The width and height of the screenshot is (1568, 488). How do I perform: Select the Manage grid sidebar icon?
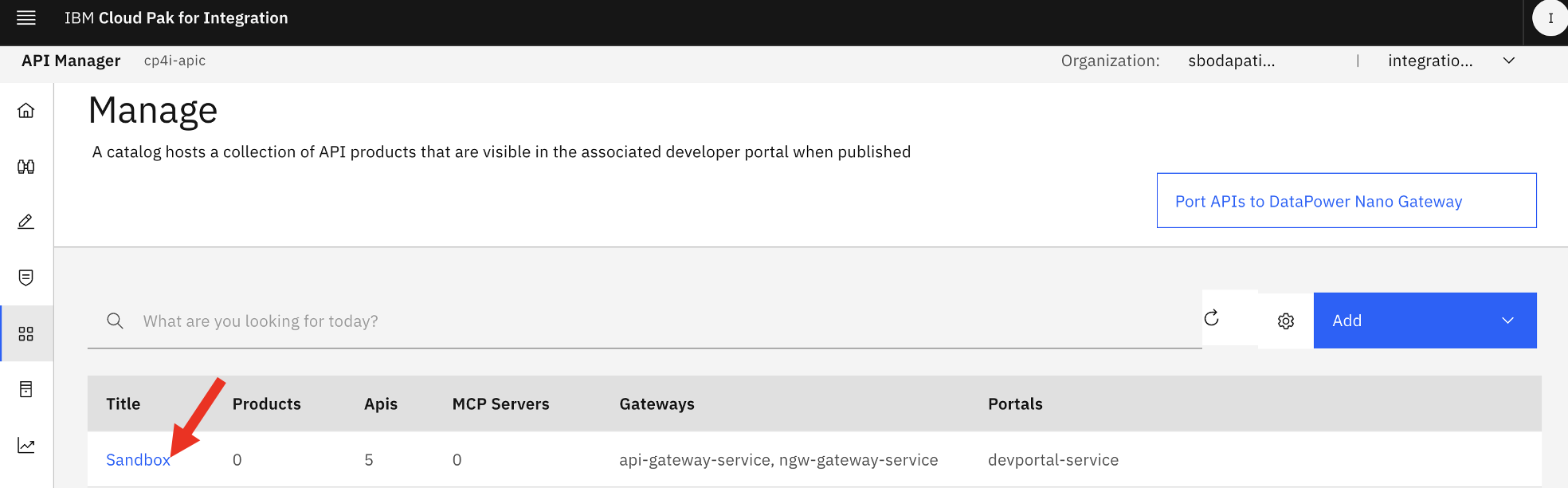tap(26, 333)
